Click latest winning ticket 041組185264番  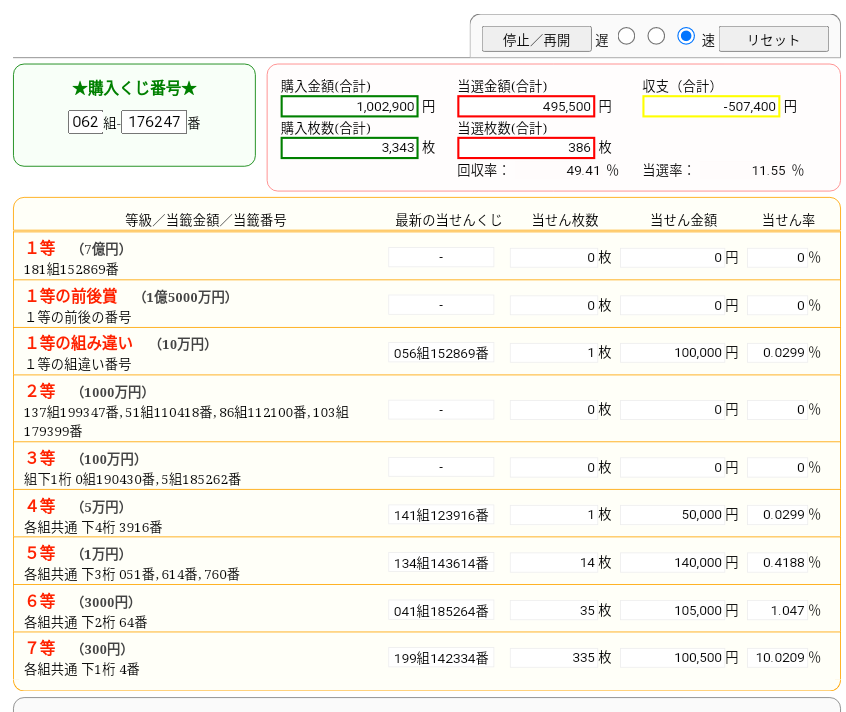[x=441, y=611]
